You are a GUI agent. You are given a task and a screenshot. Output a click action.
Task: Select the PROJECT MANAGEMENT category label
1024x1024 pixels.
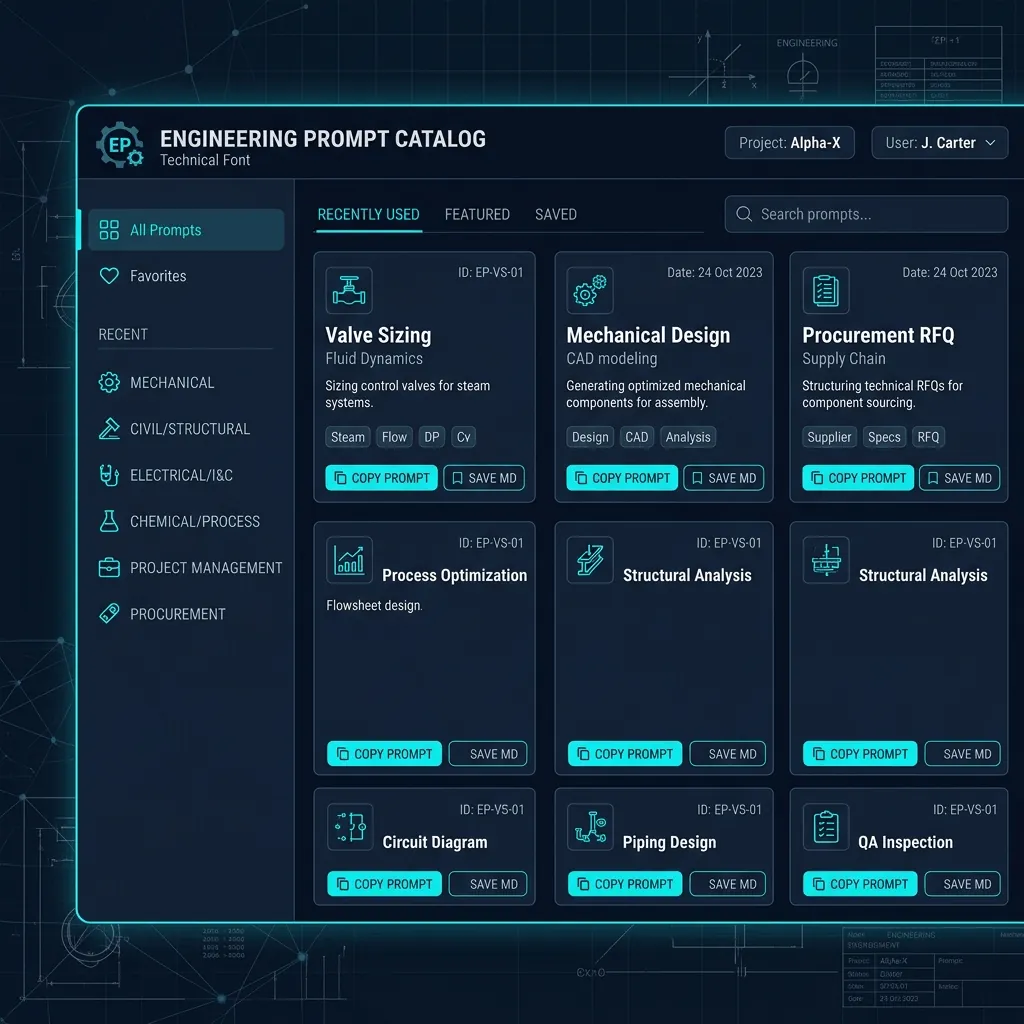pyautogui.click(x=206, y=568)
